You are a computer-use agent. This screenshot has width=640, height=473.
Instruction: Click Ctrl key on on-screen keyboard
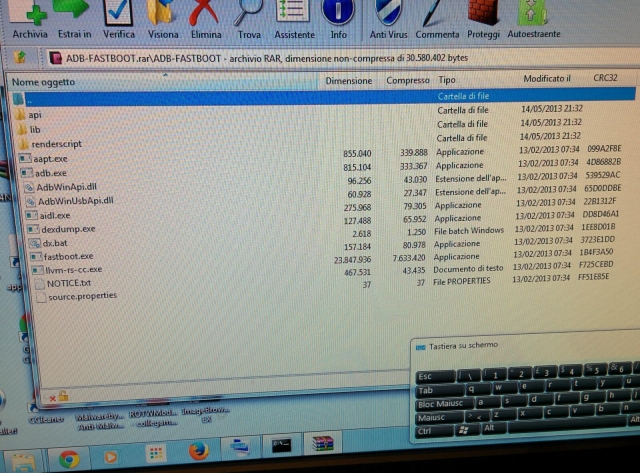434,431
